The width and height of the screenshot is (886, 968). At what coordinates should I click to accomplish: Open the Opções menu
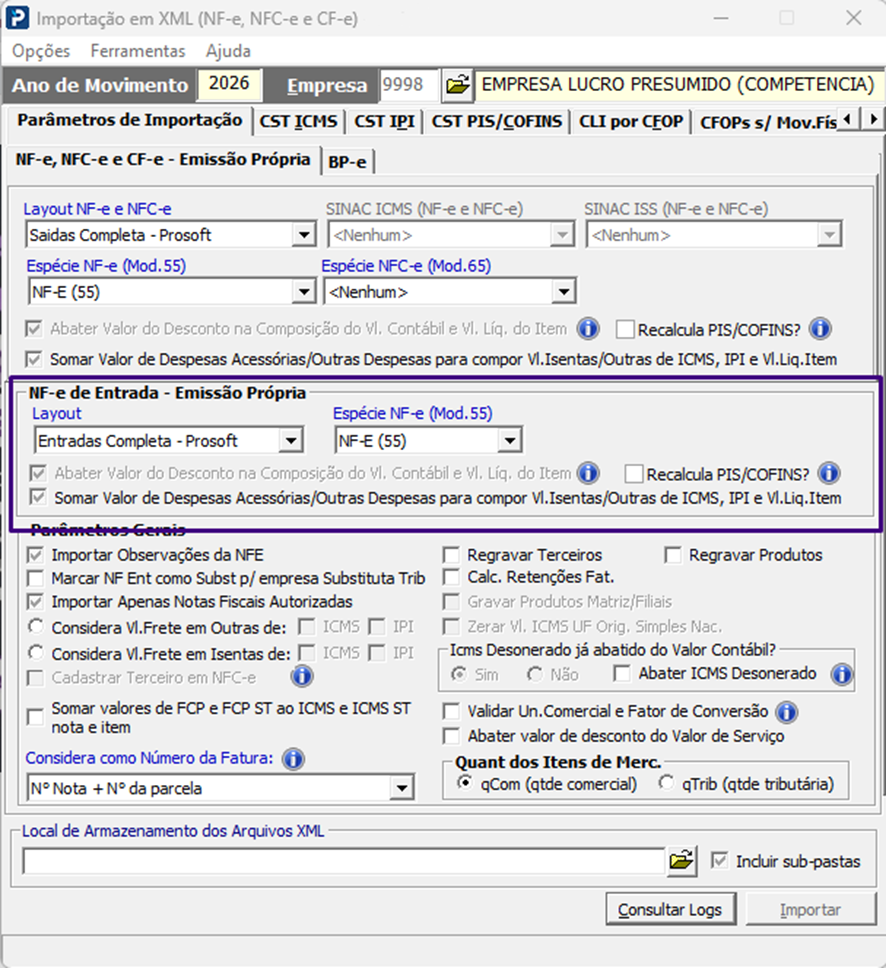click(41, 51)
